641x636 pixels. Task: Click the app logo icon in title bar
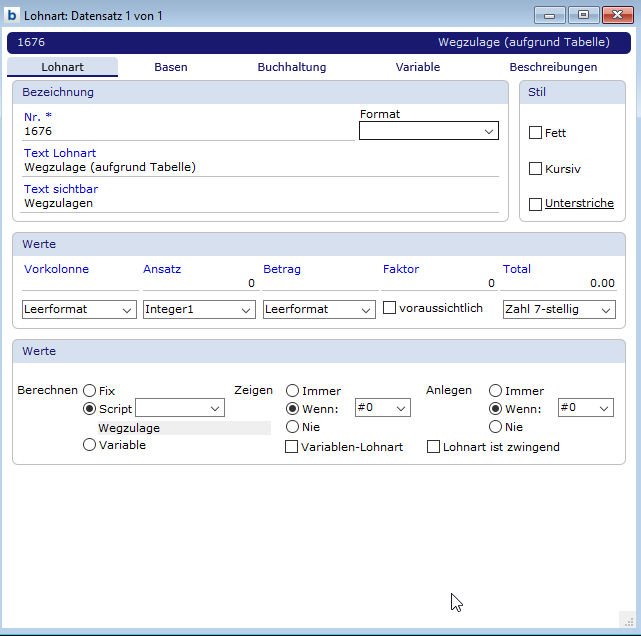12,15
